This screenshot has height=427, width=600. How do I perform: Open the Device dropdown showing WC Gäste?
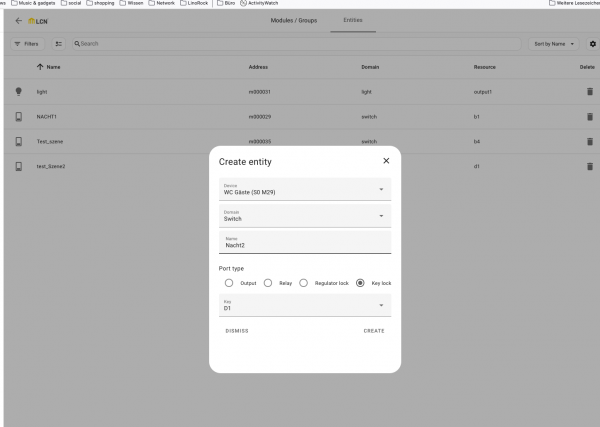(x=304, y=189)
